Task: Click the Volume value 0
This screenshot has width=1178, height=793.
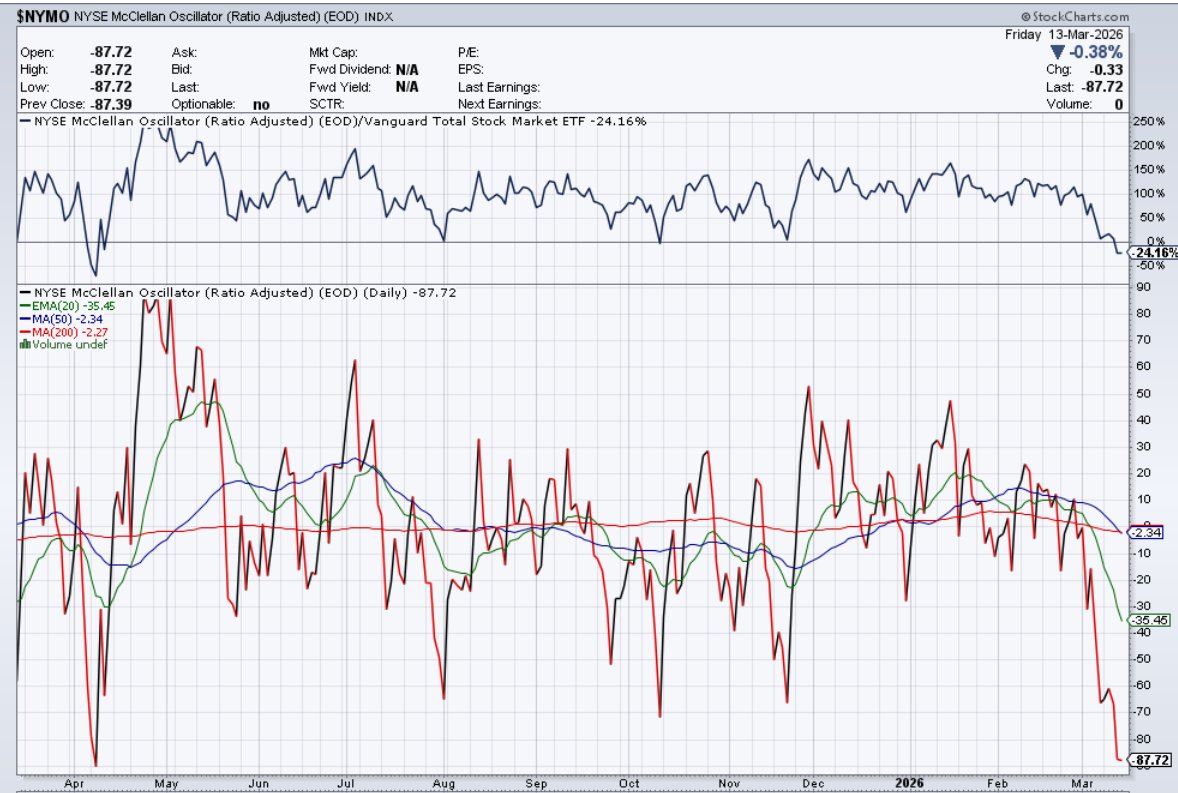Action: pyautogui.click(x=1119, y=104)
